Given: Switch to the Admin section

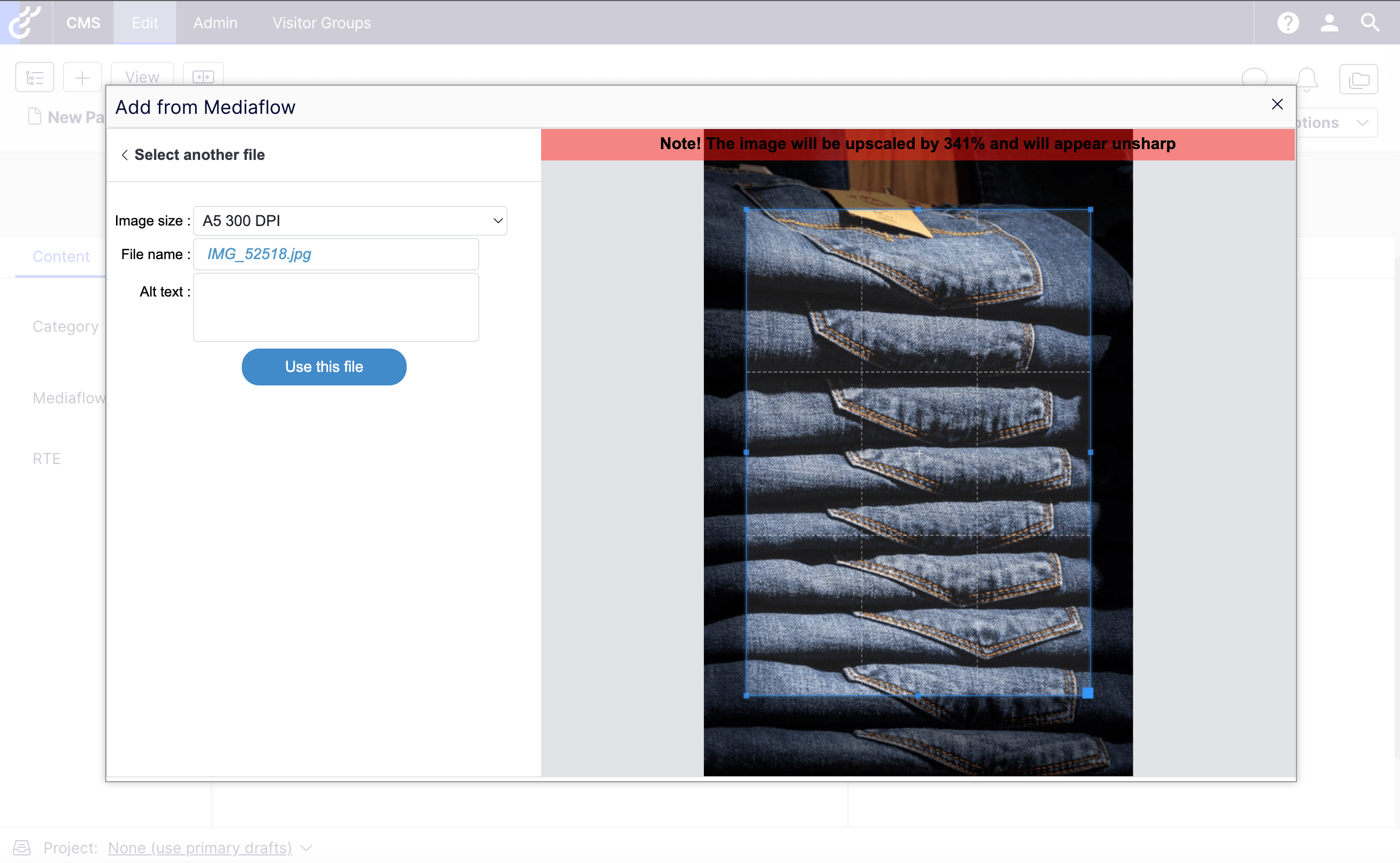Looking at the screenshot, I should [215, 22].
